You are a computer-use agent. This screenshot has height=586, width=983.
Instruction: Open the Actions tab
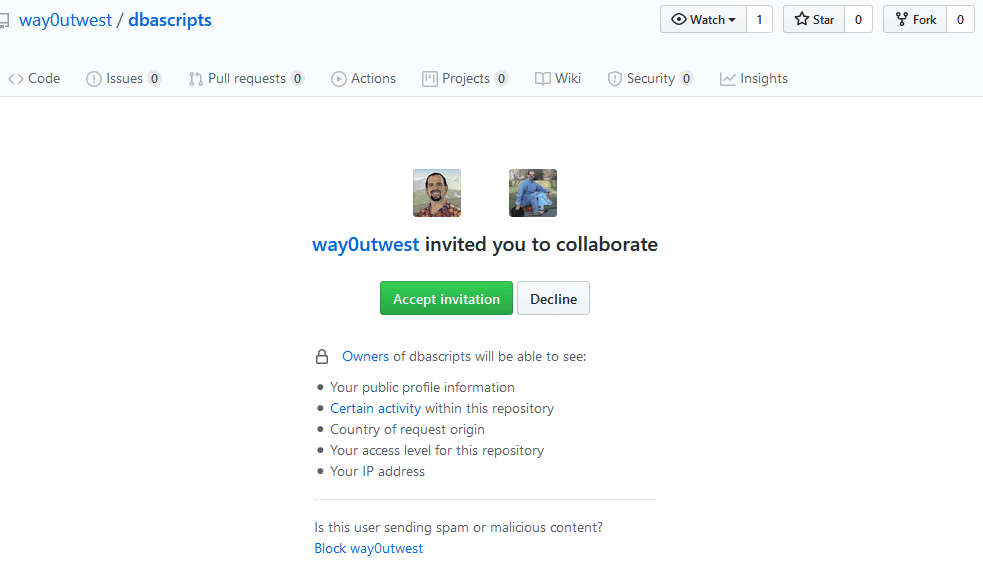point(364,78)
